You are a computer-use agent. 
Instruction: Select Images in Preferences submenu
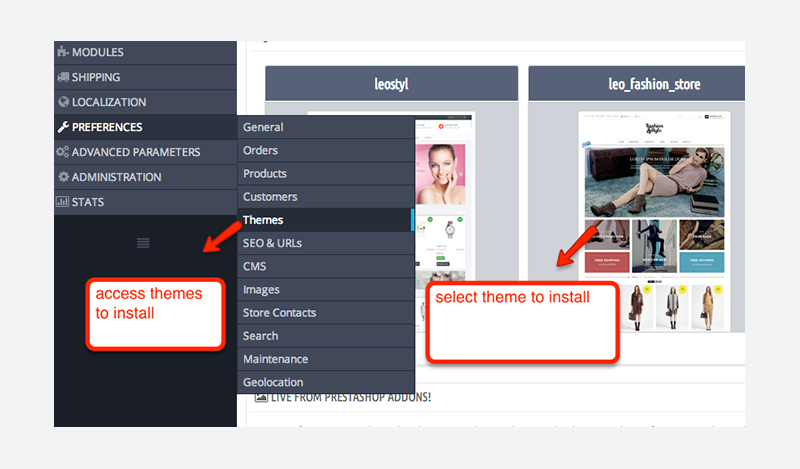click(326, 289)
